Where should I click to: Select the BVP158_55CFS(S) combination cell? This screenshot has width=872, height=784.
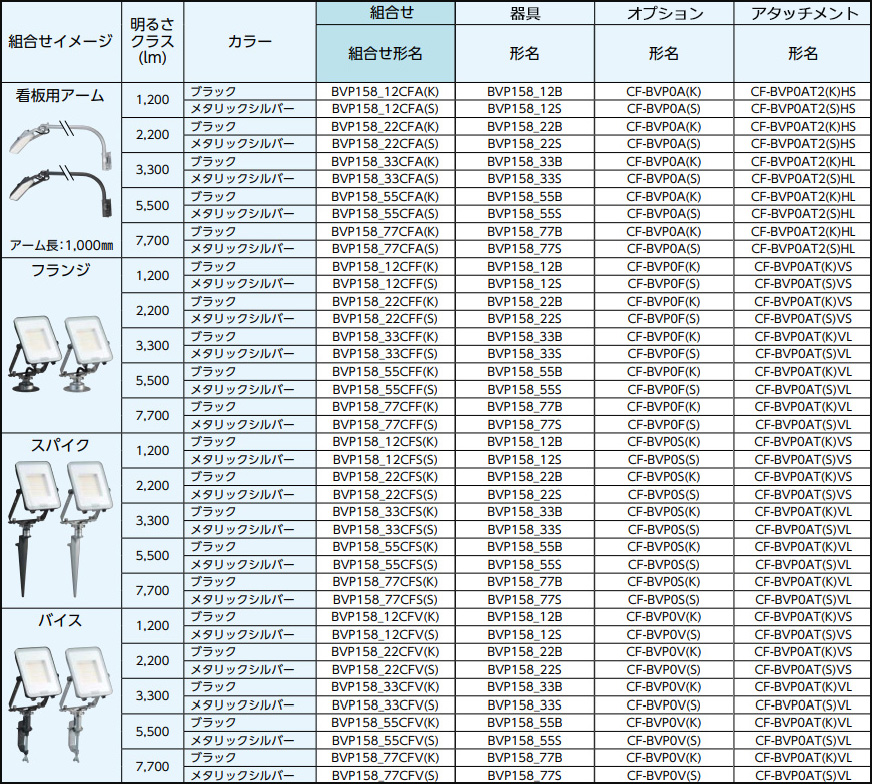385,564
